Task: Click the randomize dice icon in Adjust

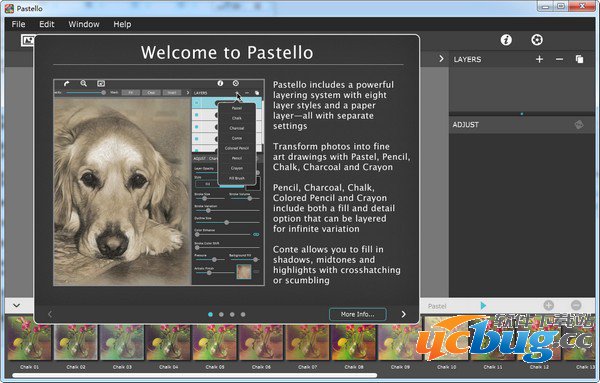Action: [x=579, y=125]
